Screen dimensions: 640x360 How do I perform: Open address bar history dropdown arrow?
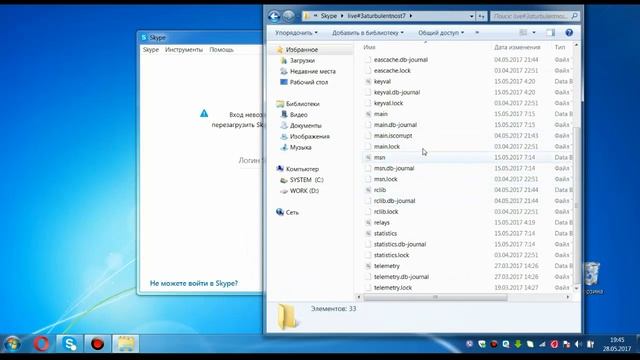(471, 16)
